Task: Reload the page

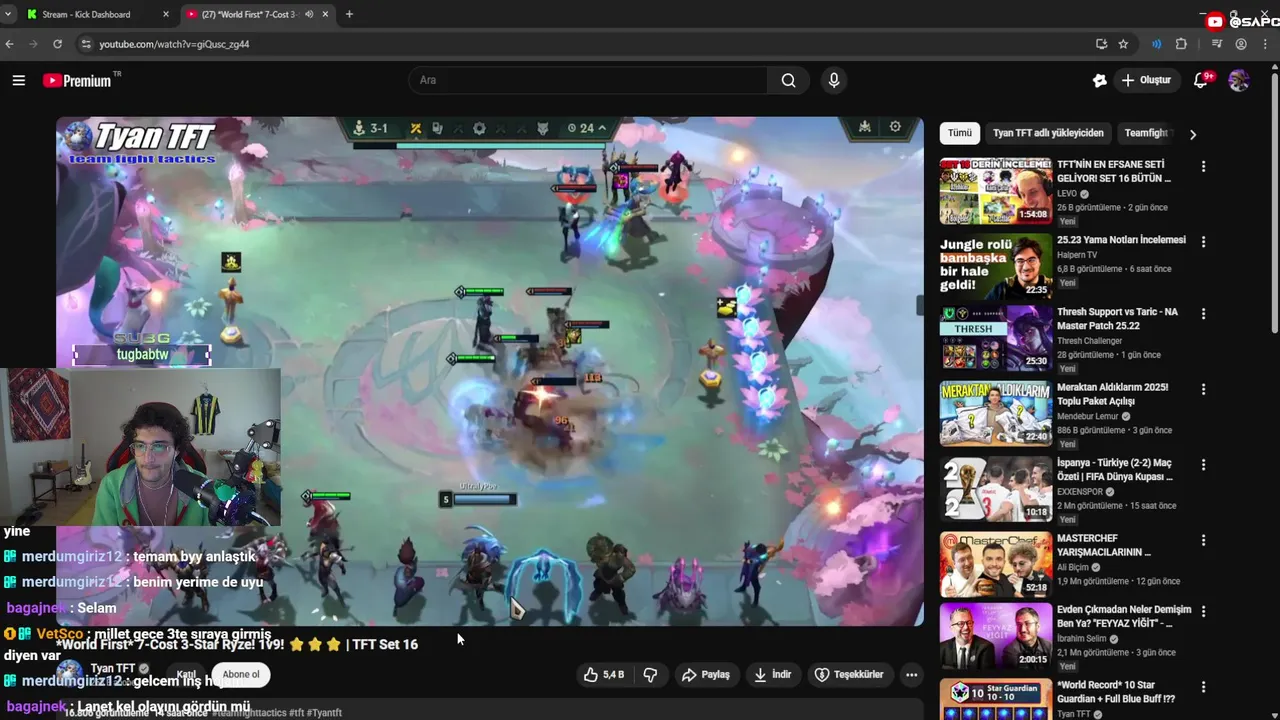Action: point(57,44)
